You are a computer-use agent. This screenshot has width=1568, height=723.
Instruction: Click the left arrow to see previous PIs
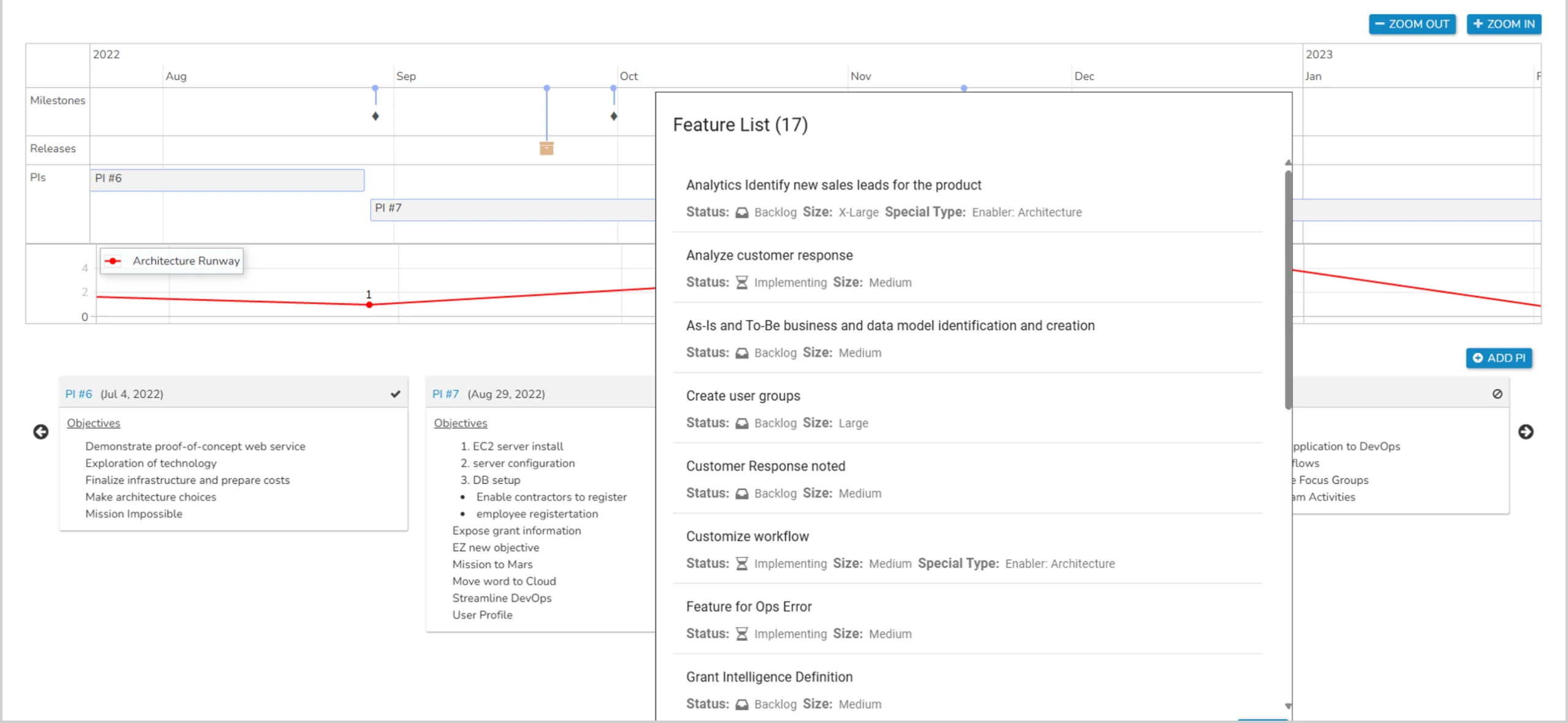pos(40,432)
